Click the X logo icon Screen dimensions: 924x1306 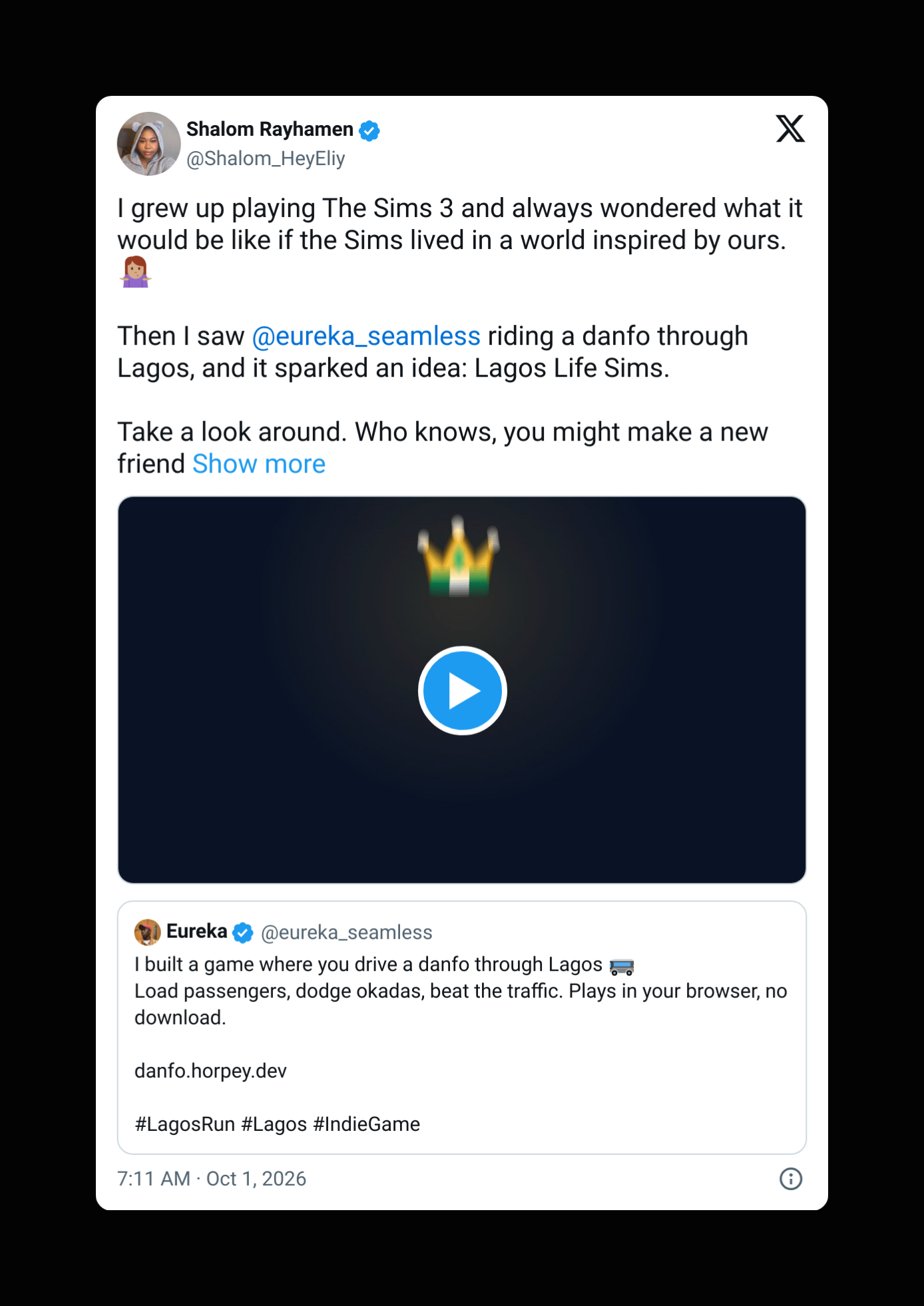point(790,128)
